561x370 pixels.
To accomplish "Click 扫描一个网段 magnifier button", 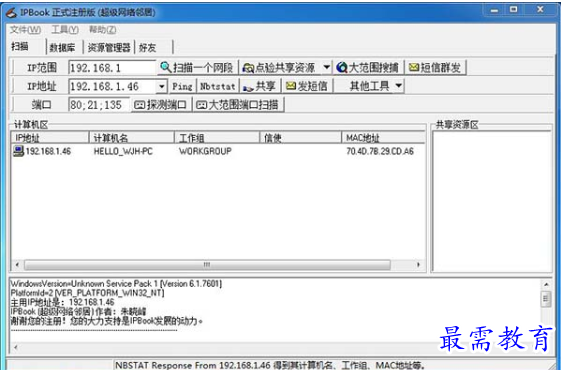I will tap(197, 67).
